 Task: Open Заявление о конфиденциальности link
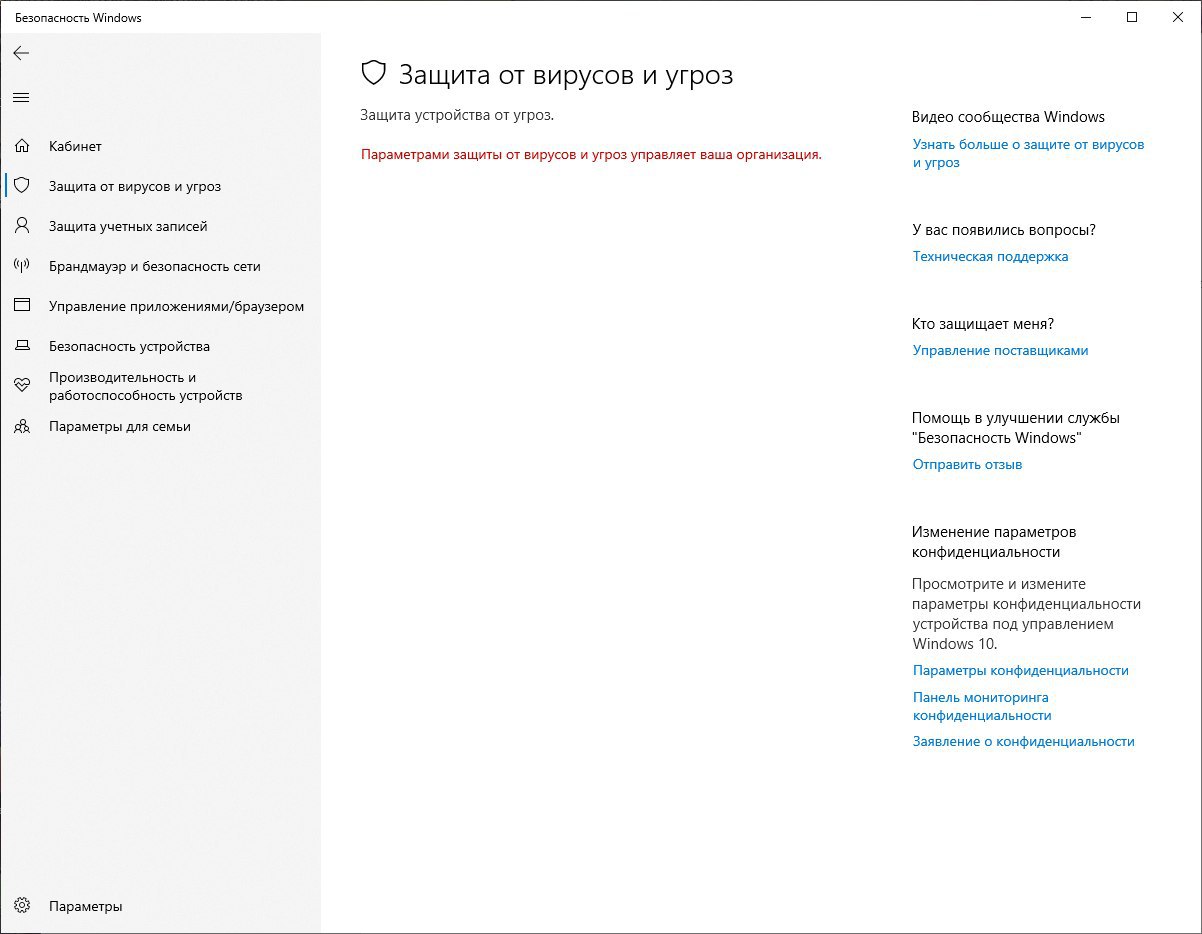[x=1023, y=741]
